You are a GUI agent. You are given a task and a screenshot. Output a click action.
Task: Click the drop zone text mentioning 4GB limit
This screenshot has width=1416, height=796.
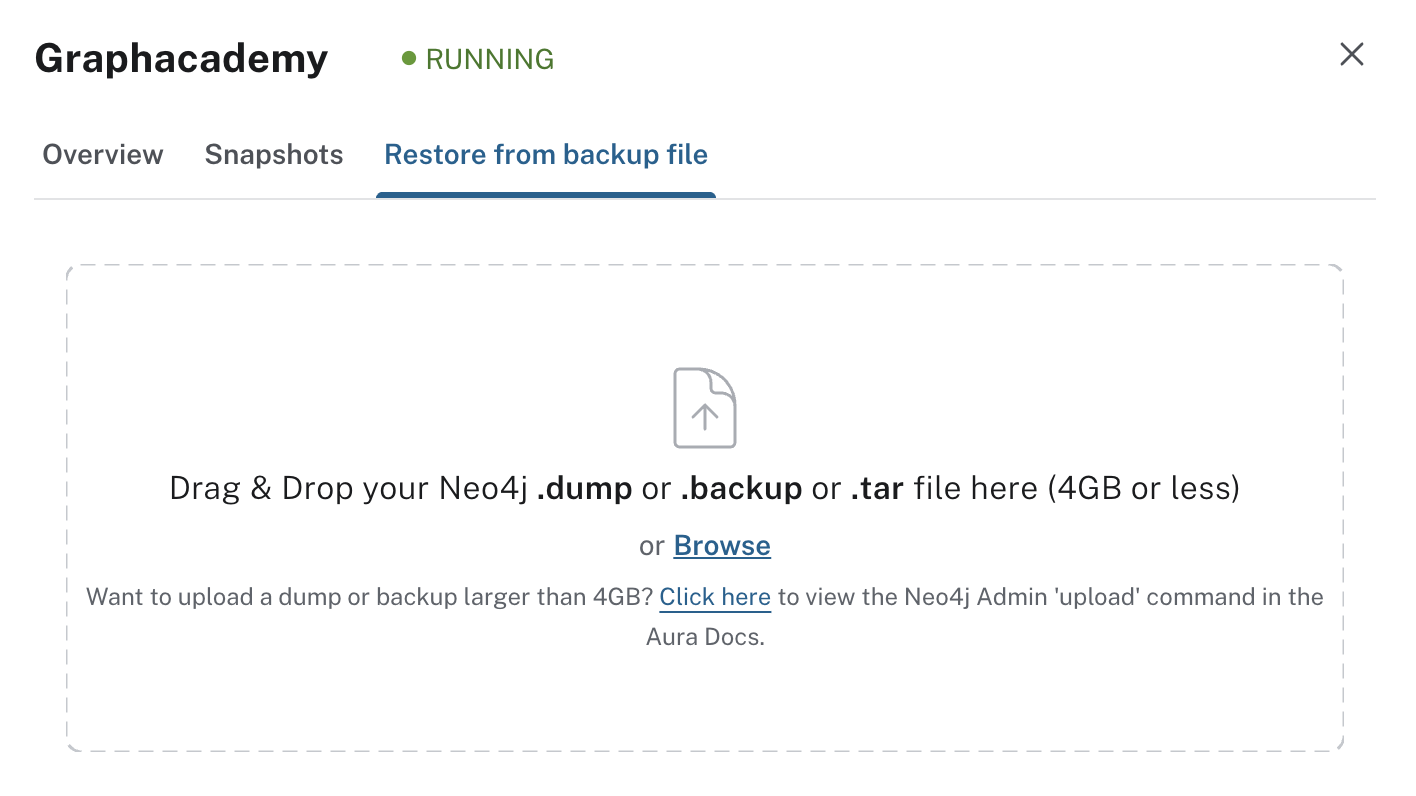point(705,488)
